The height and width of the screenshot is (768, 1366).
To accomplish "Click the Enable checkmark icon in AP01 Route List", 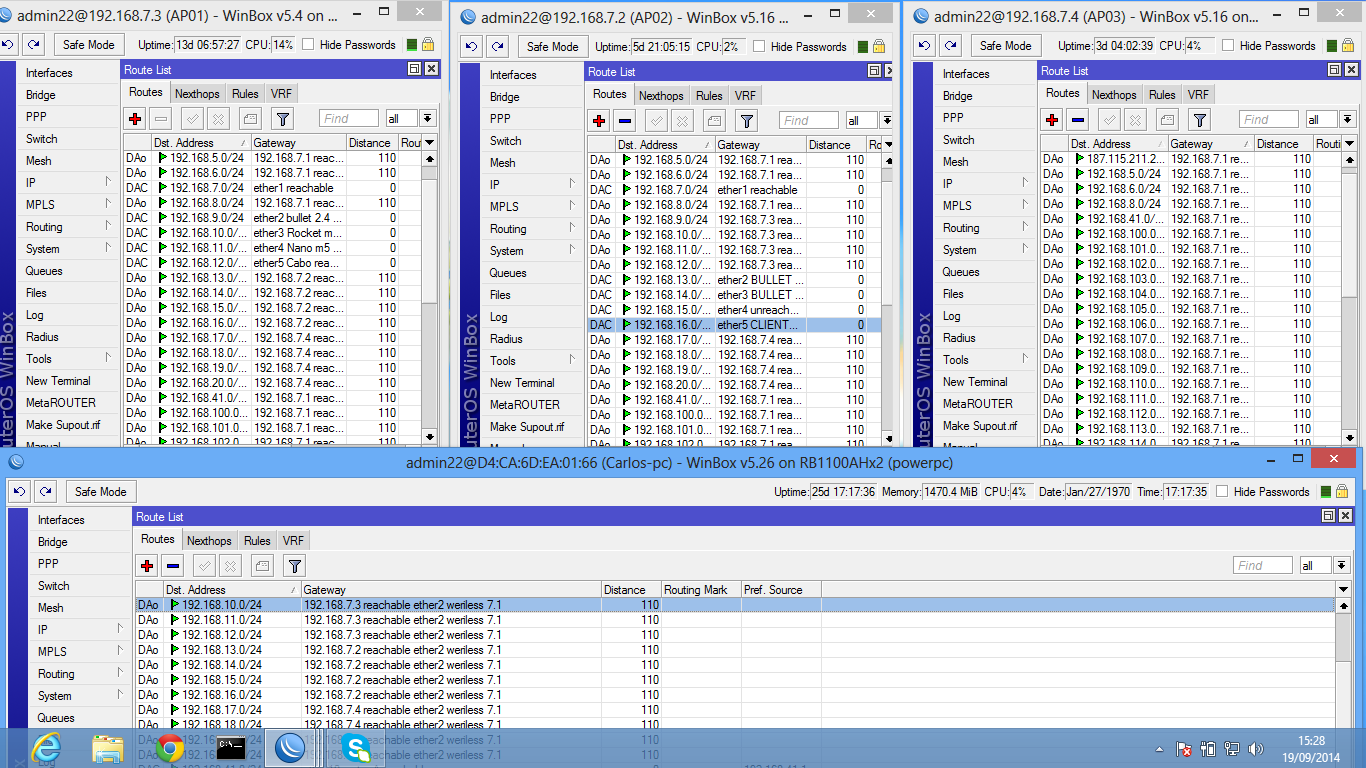I will click(x=193, y=118).
